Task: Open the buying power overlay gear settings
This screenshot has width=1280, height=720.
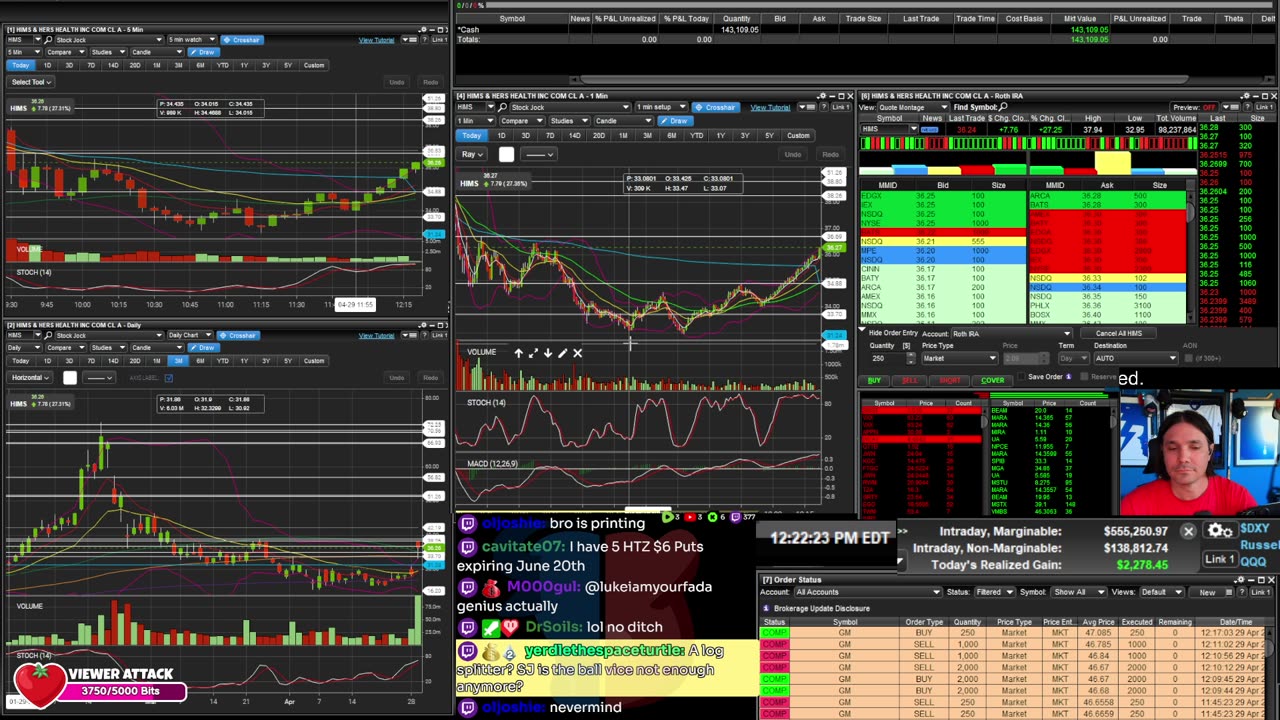Action: (x=1218, y=532)
